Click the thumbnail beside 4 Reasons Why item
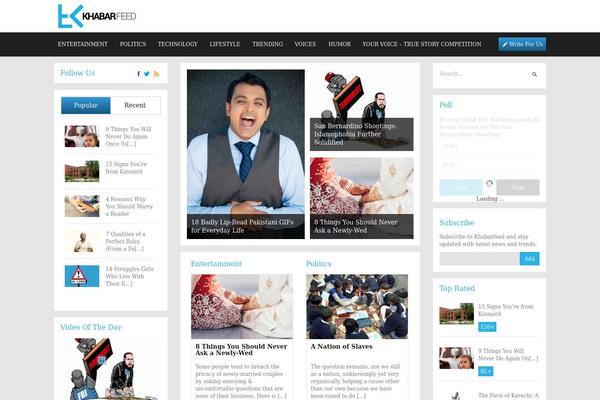Viewport: 600px width, 400px height. click(82, 206)
